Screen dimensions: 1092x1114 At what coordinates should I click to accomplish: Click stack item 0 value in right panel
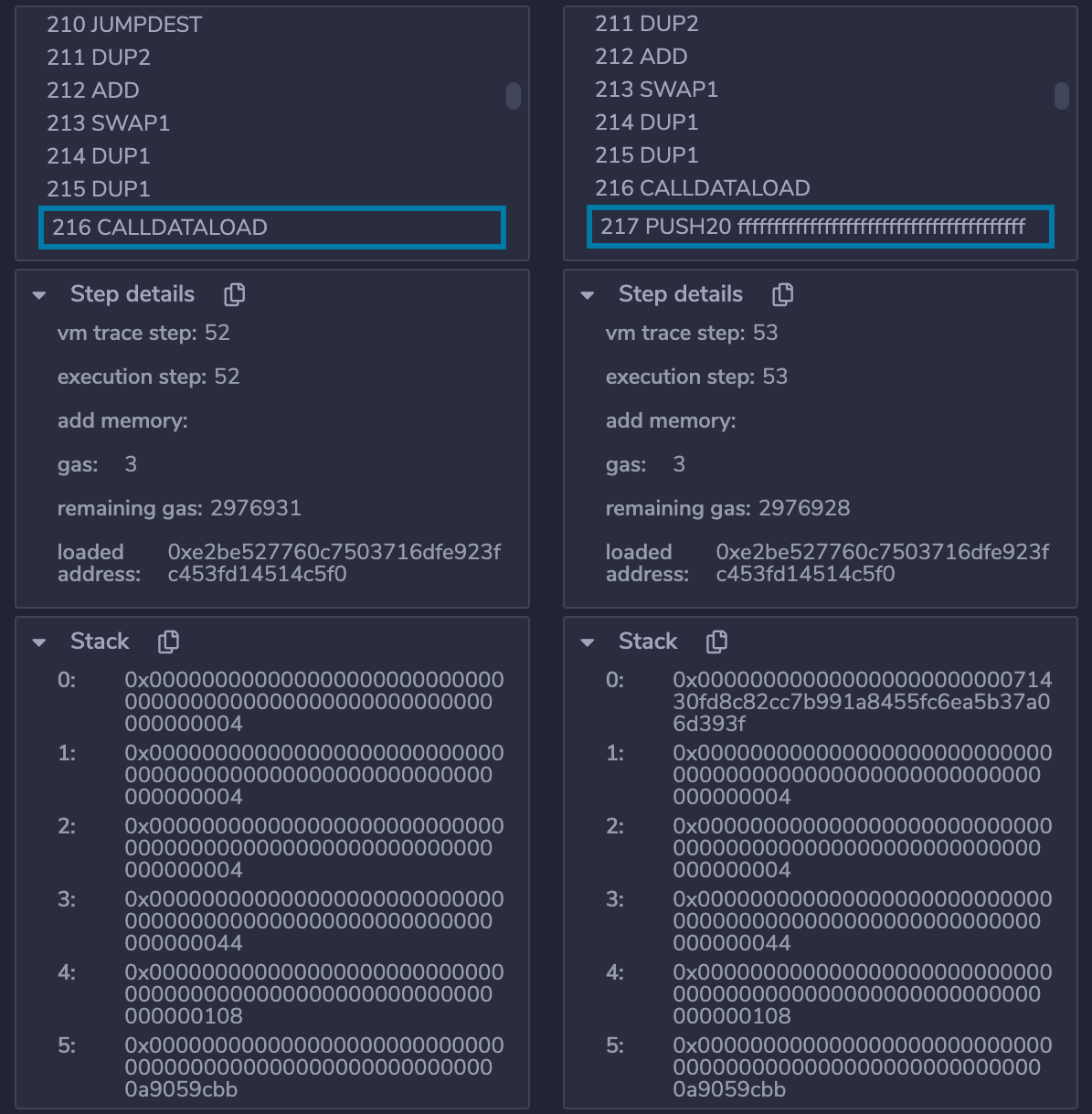[x=862, y=702]
